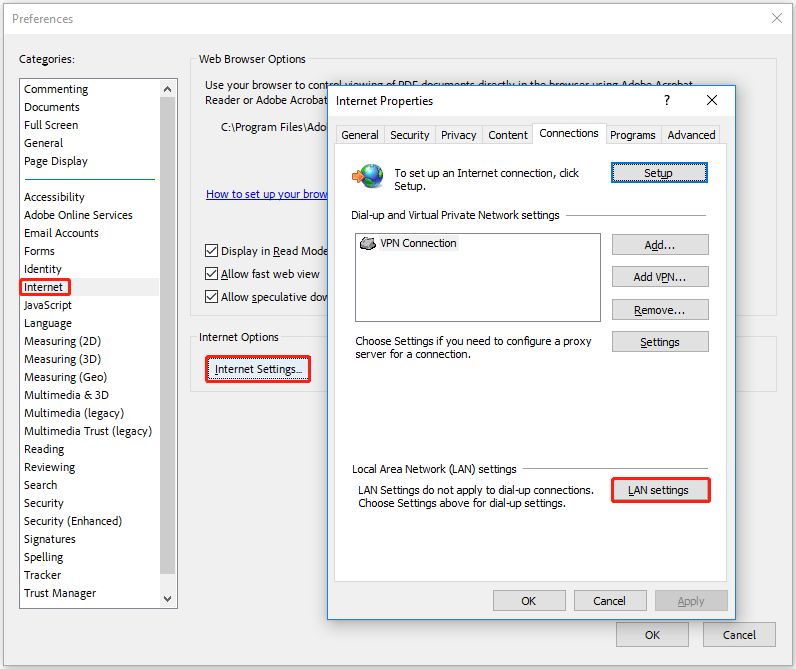Toggle Allow speculative downloading checkbox
The image size is (796, 669).
point(211,296)
